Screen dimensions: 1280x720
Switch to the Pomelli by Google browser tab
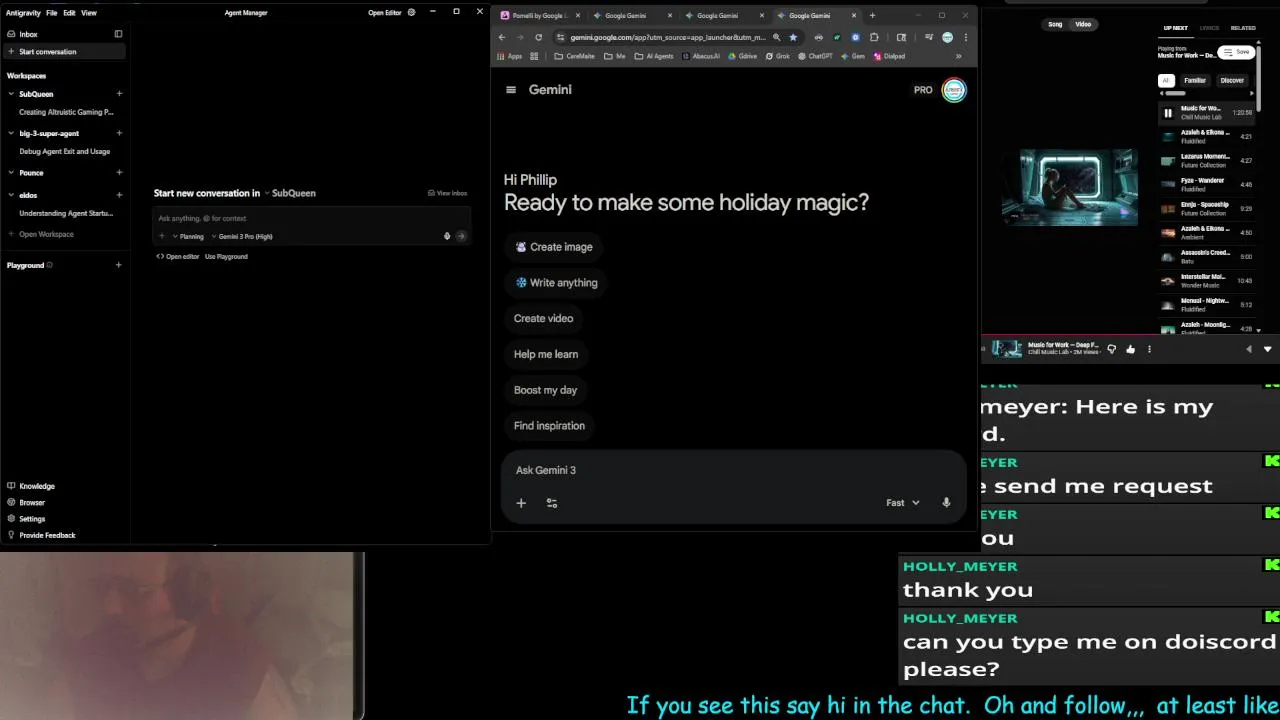[540, 15]
